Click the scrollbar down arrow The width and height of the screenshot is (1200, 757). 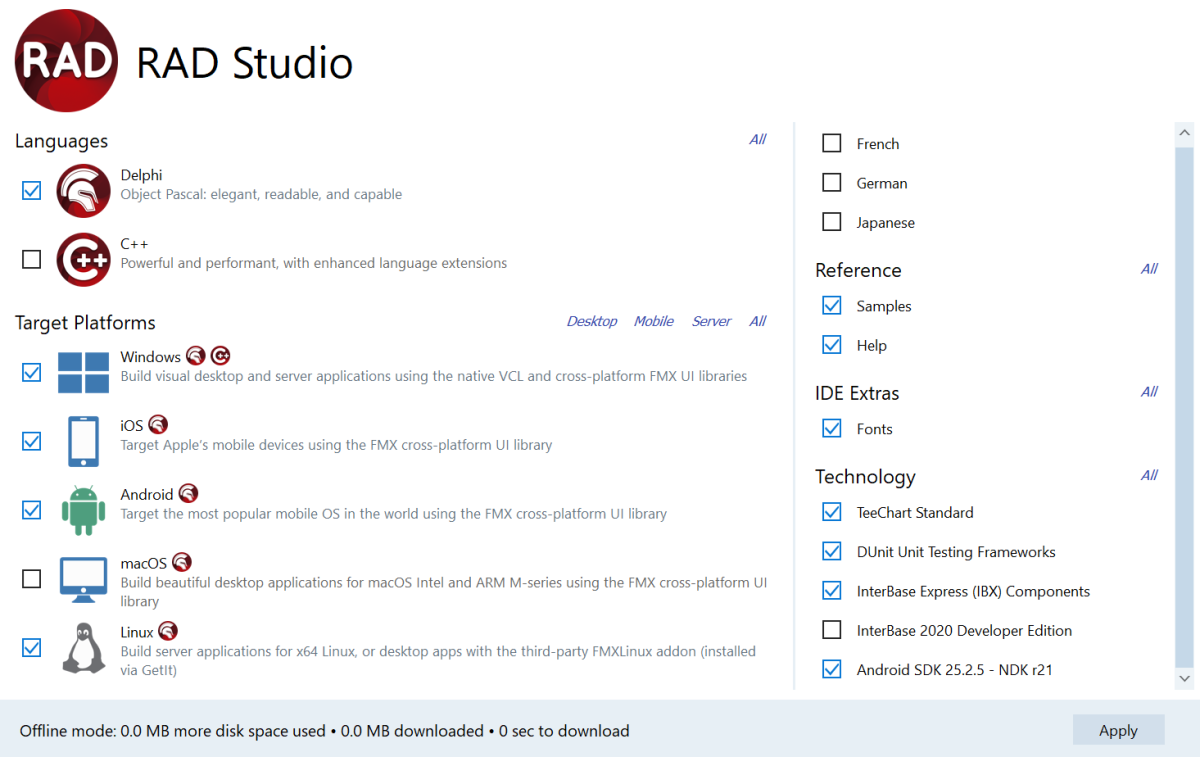point(1185,679)
